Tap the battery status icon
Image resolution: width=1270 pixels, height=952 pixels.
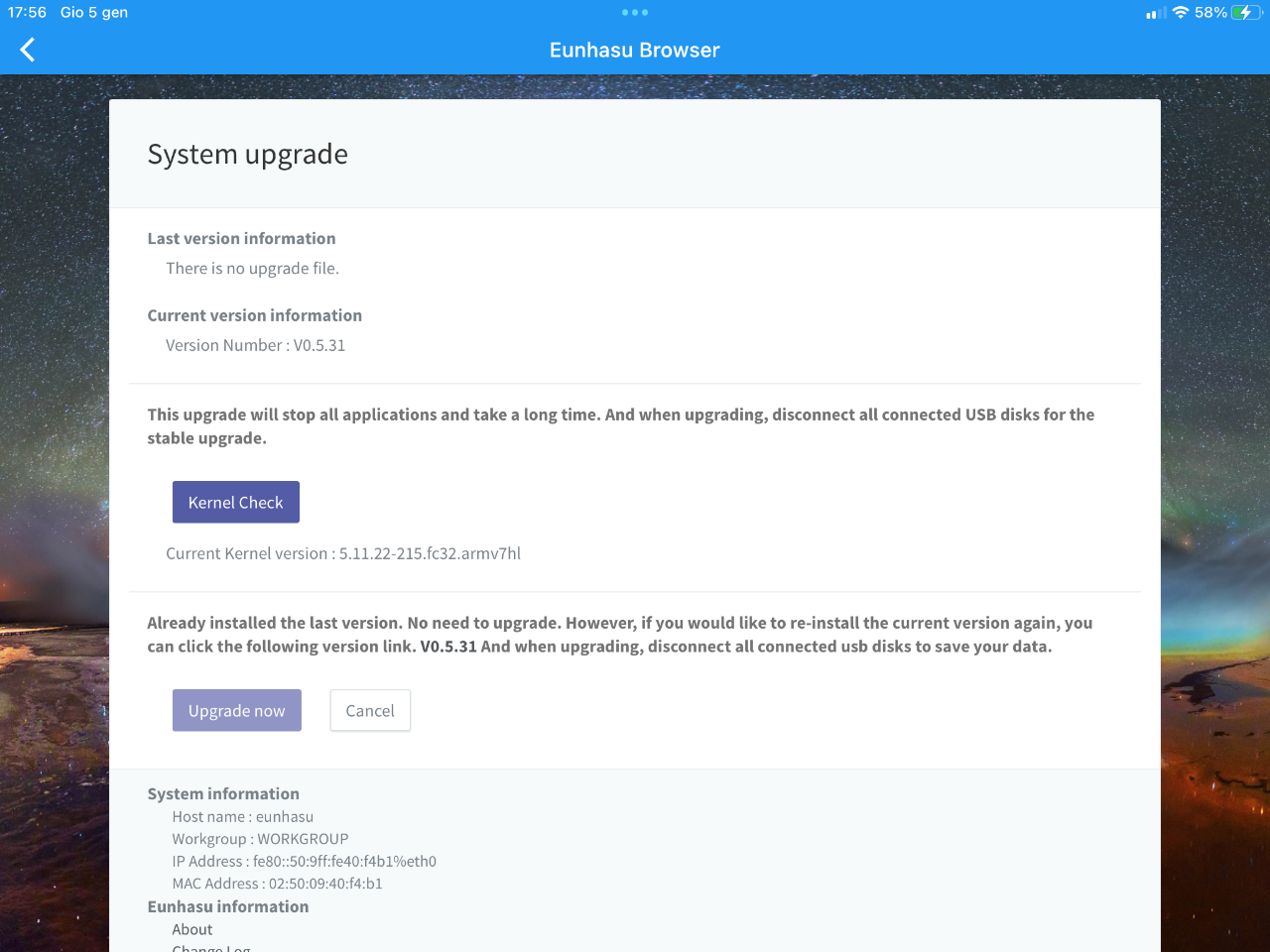pyautogui.click(x=1246, y=13)
